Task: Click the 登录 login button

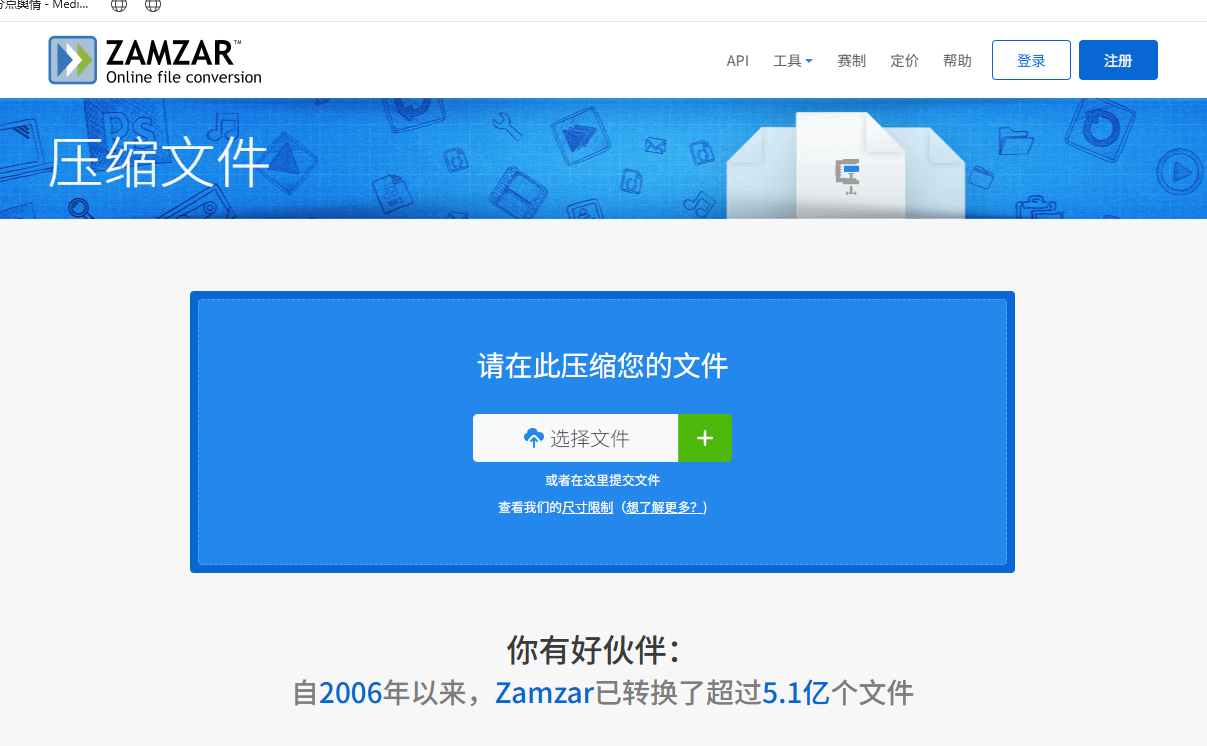Action: (x=1031, y=60)
